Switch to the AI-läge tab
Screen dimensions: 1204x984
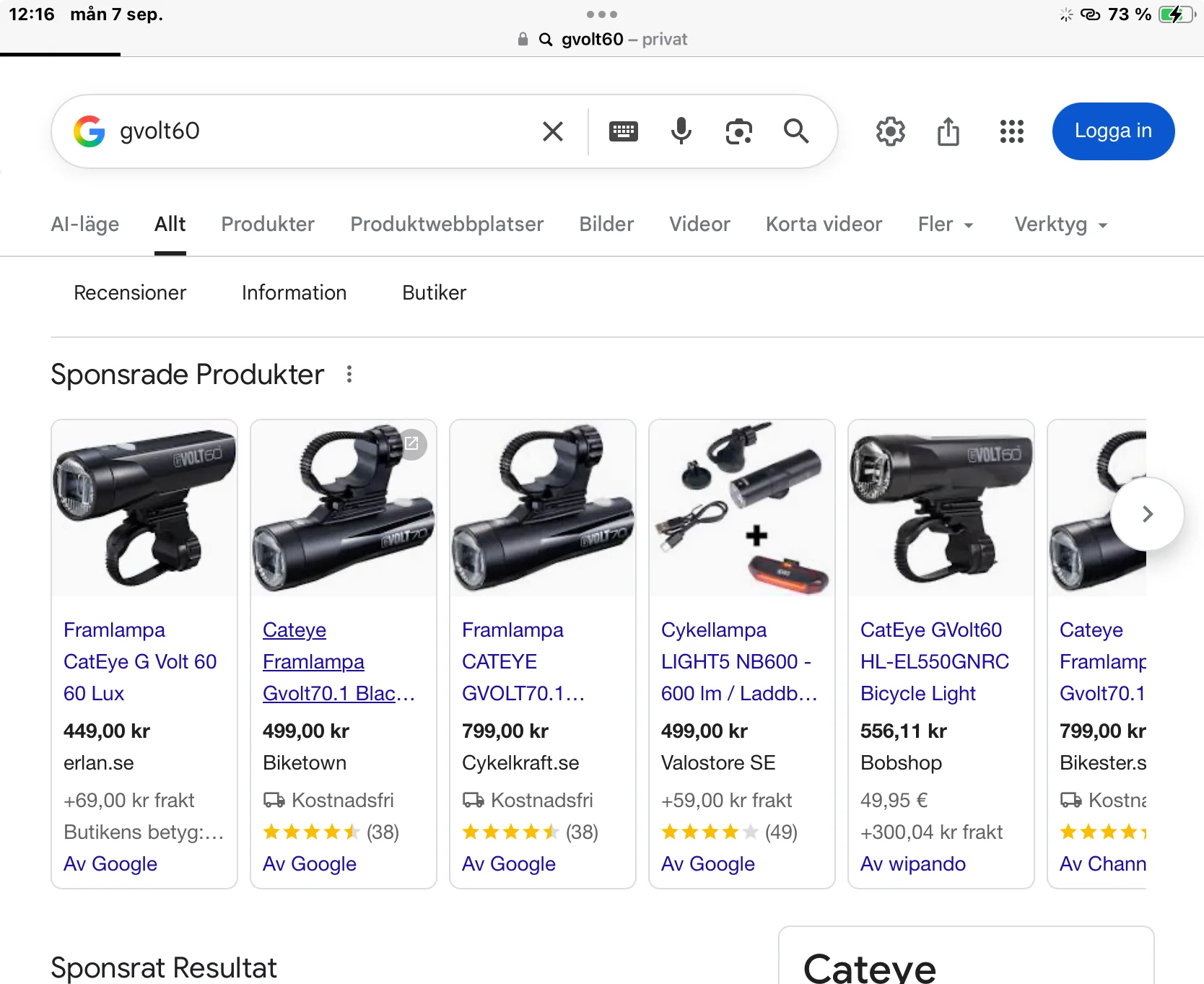point(85,225)
